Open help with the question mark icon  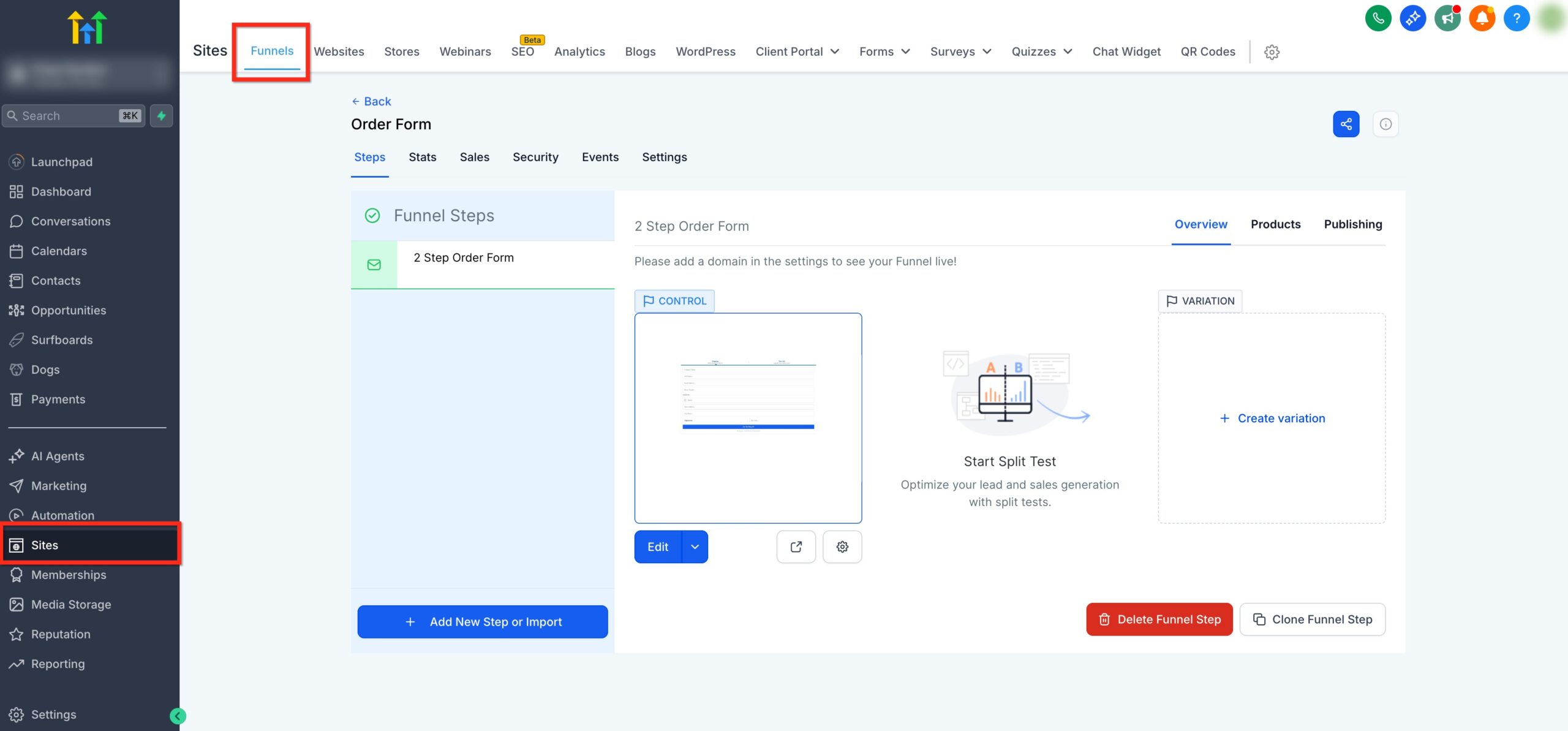[1517, 18]
